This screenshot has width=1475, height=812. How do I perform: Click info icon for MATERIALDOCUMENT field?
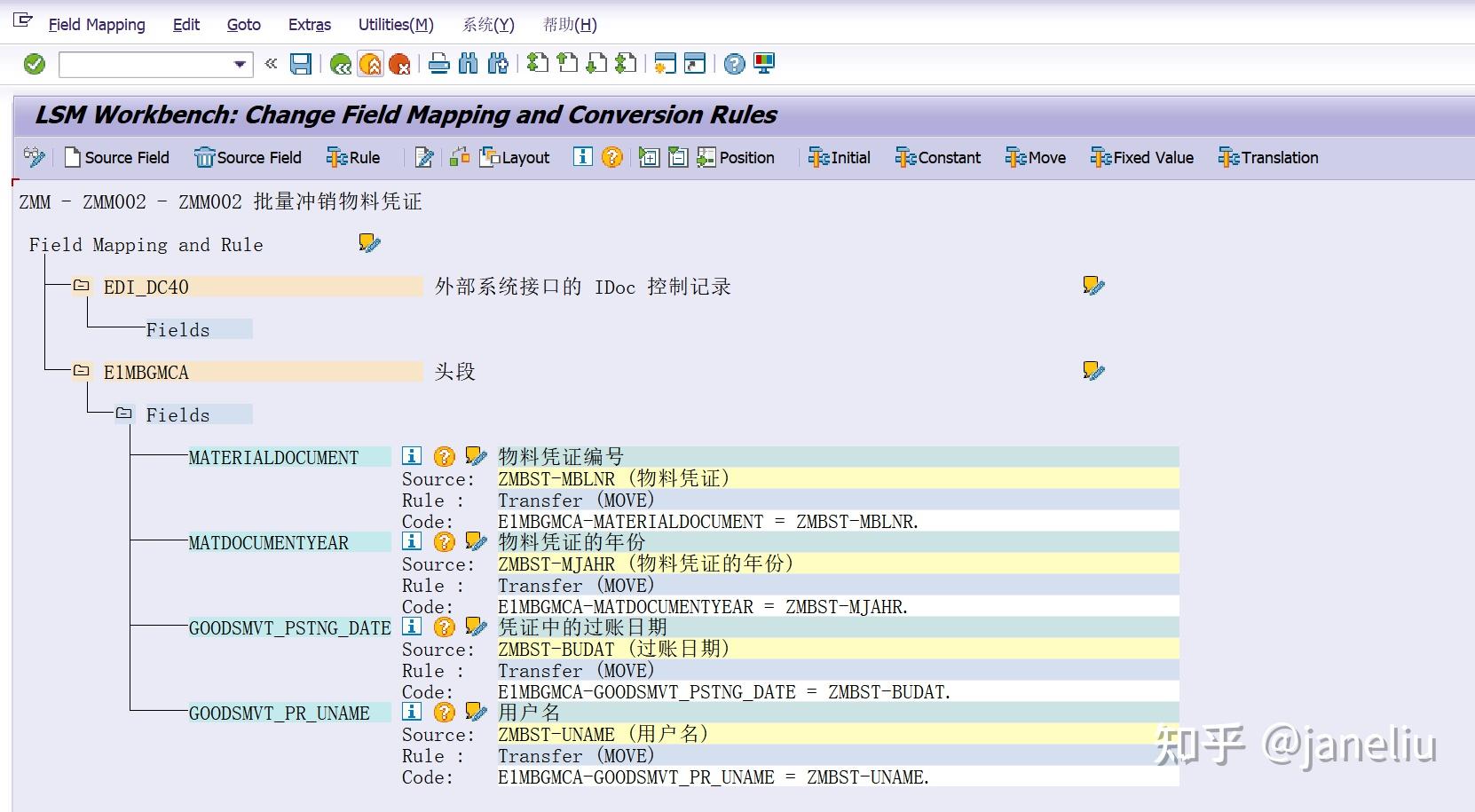click(412, 456)
